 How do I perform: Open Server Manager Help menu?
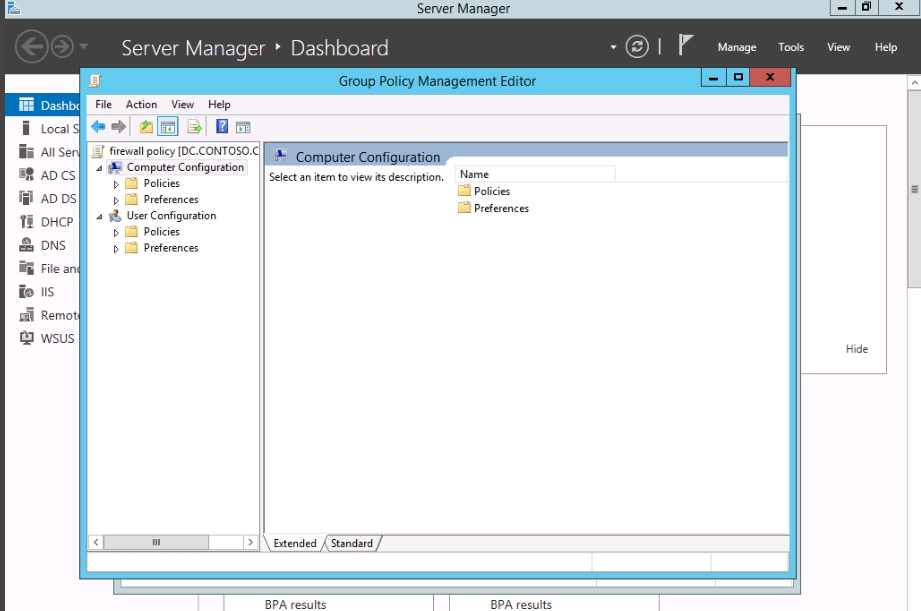pos(885,47)
